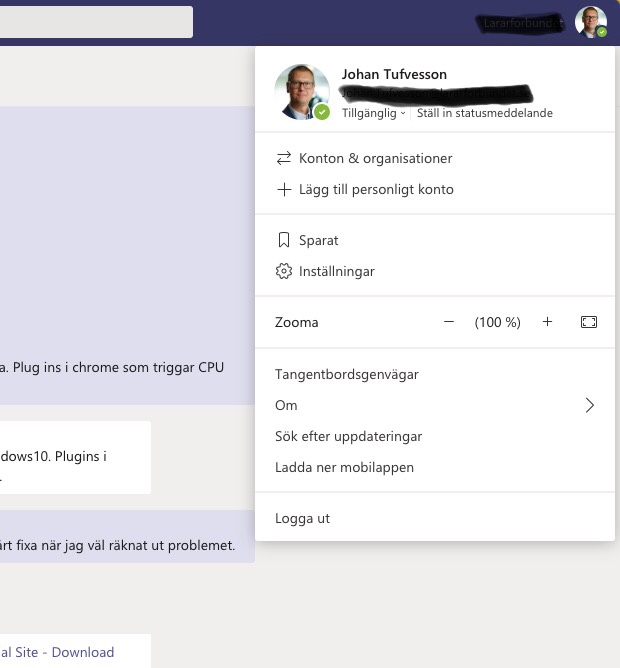
Task: Click the large profile picture in menu
Action: click(x=301, y=92)
